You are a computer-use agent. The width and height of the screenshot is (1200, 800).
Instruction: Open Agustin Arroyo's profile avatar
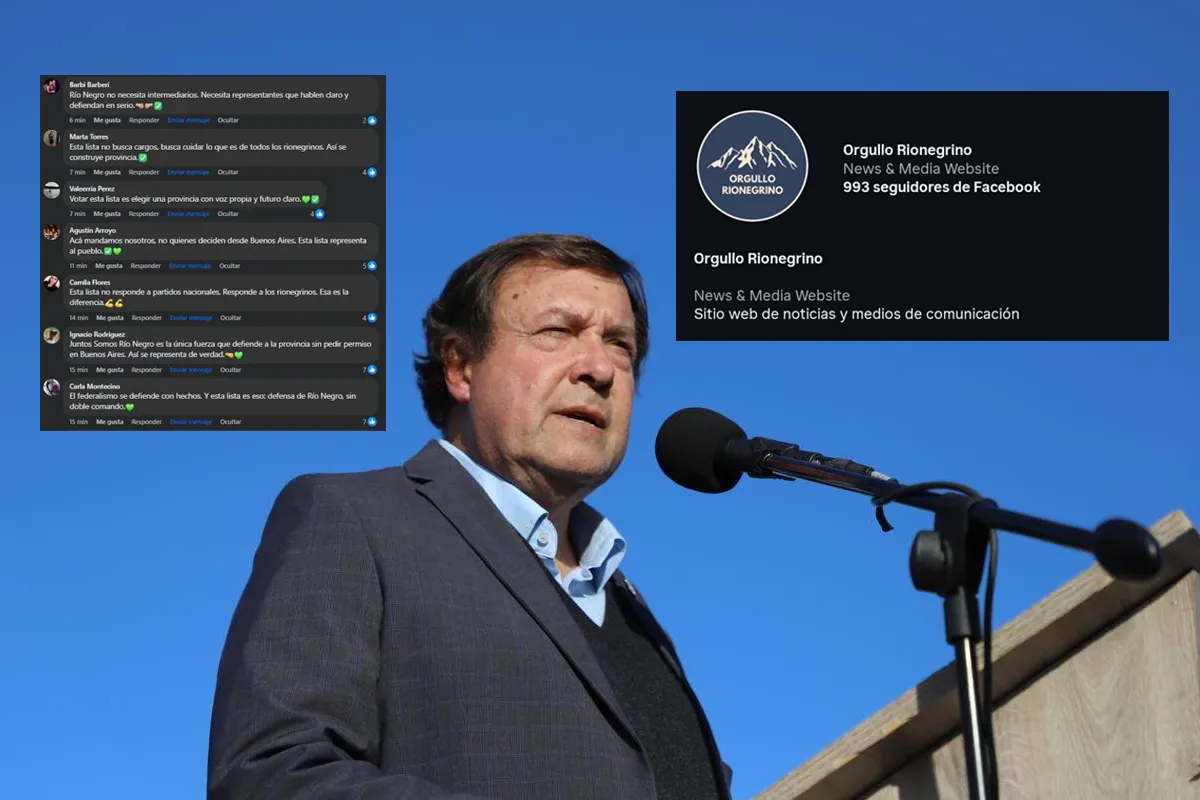51,232
